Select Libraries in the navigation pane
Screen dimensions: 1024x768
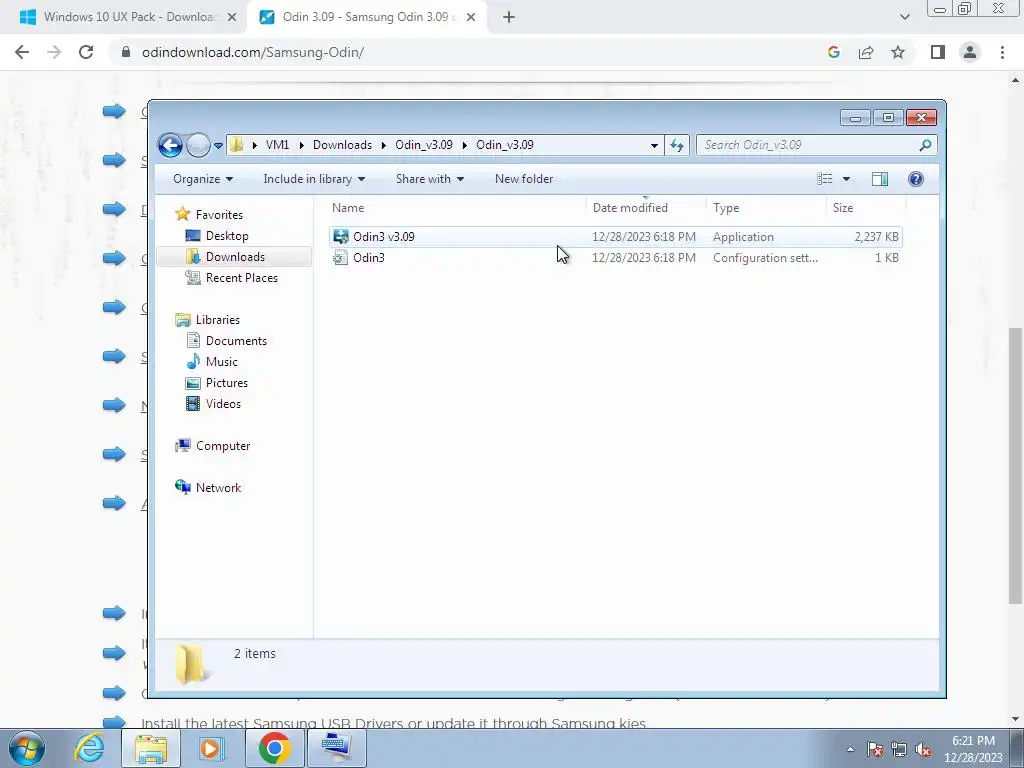tap(217, 319)
